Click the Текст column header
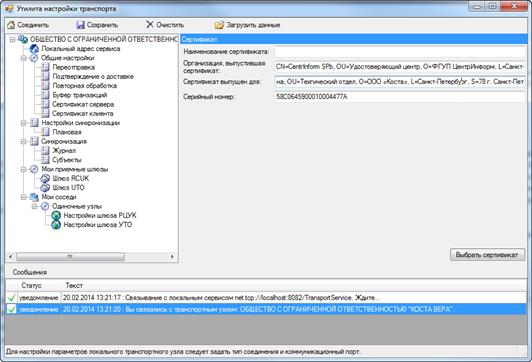The height and width of the screenshot is (362, 532). [x=74, y=285]
